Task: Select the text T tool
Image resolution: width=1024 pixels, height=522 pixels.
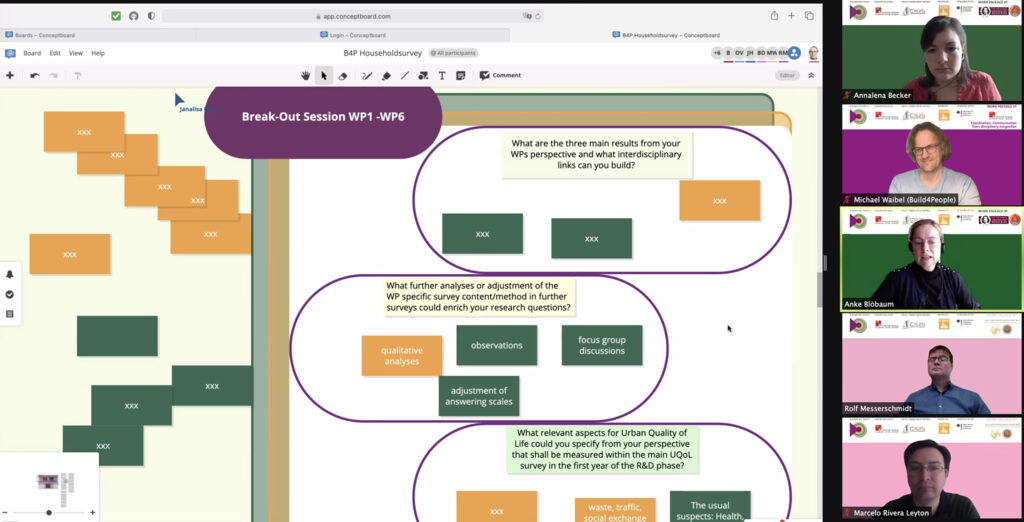Action: pos(442,76)
